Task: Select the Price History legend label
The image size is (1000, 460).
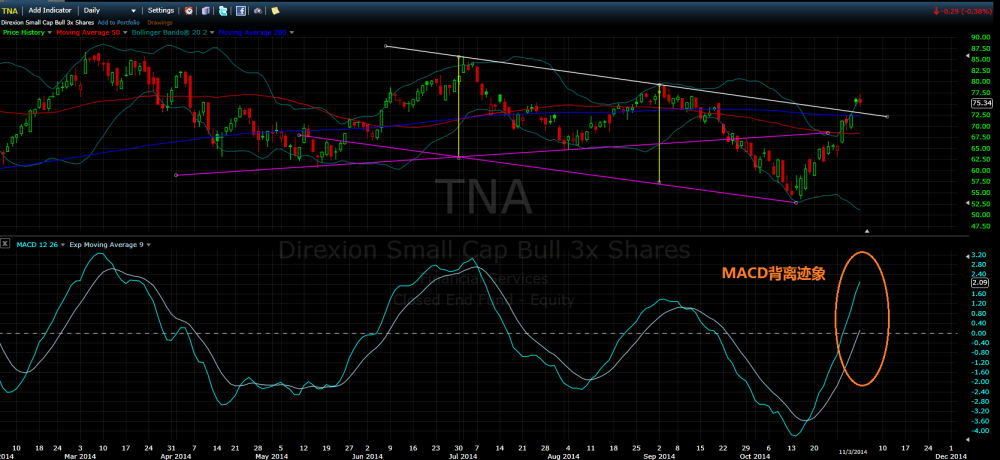Action: (x=24, y=32)
